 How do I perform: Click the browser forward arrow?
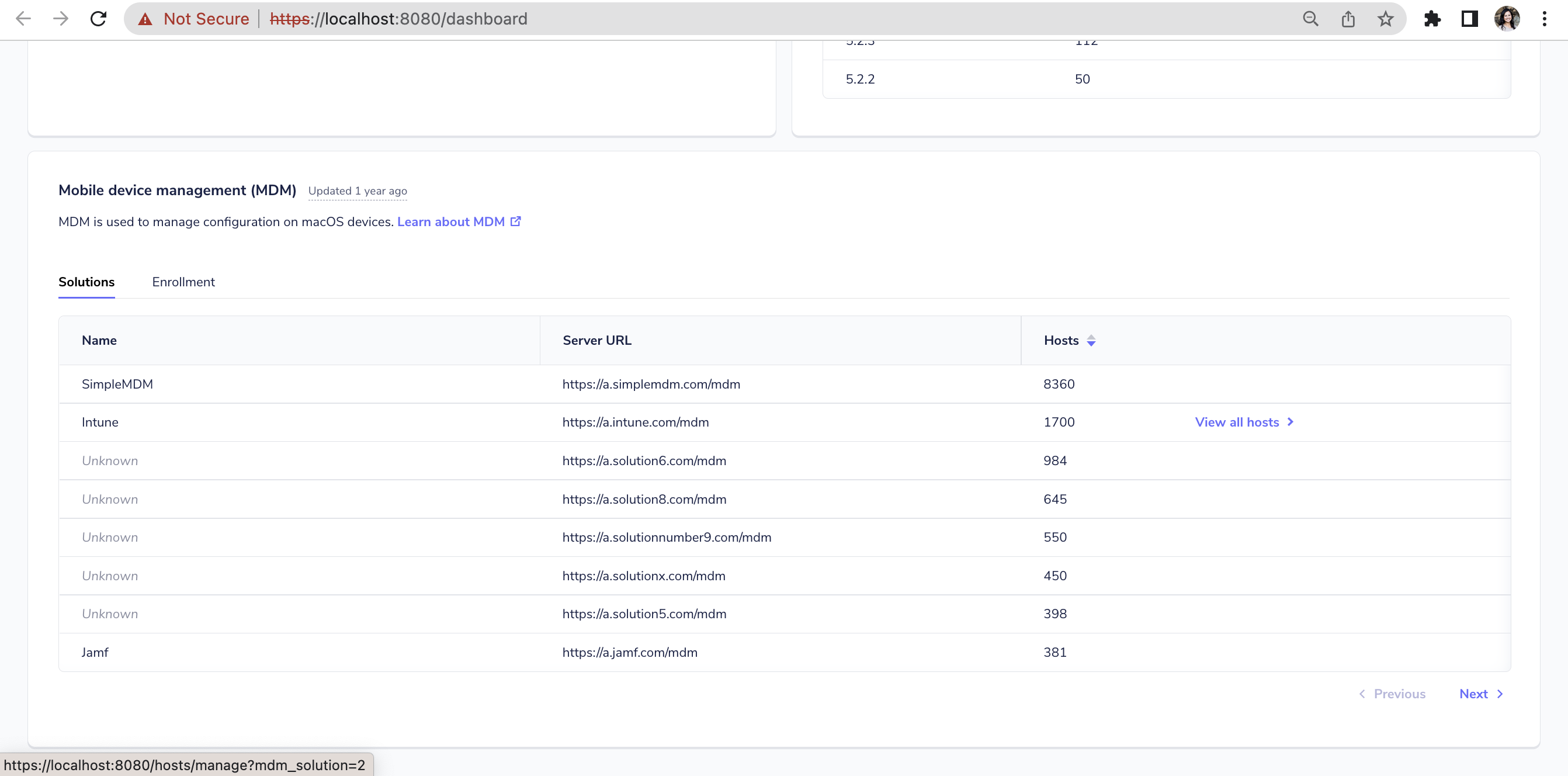pos(60,19)
